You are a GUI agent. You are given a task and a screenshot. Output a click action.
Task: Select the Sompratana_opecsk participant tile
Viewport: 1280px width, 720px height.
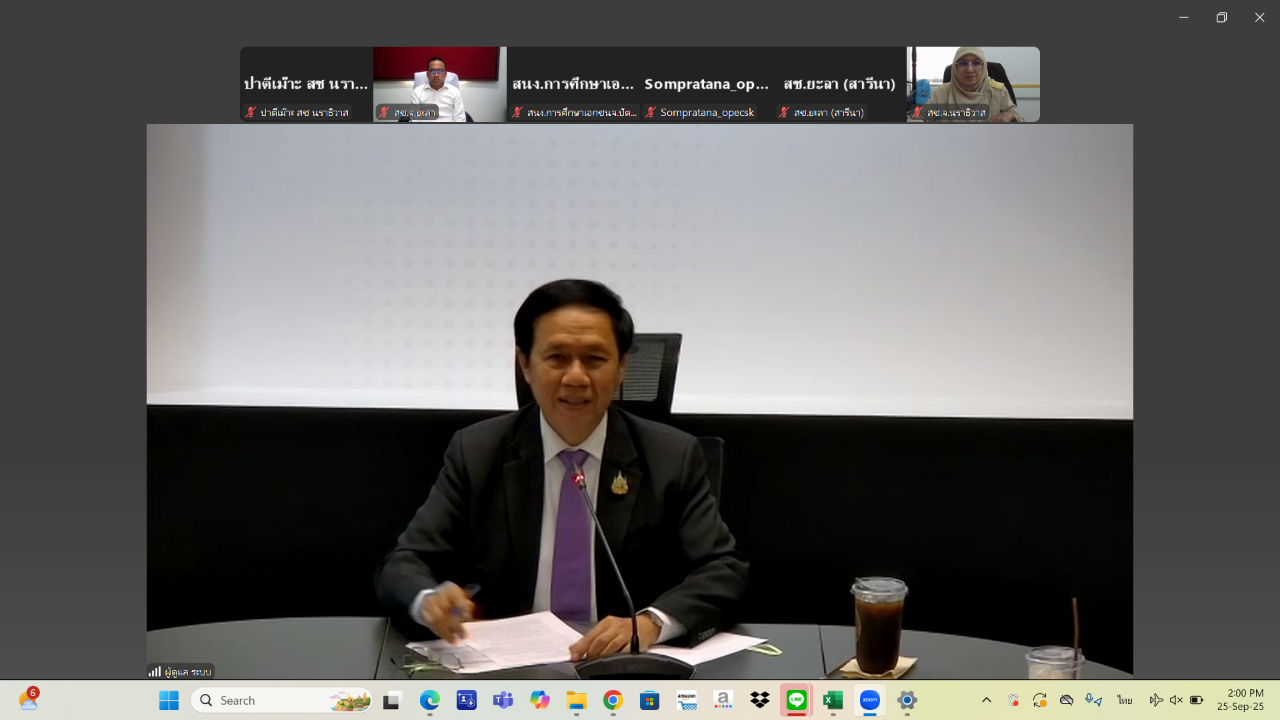(706, 85)
